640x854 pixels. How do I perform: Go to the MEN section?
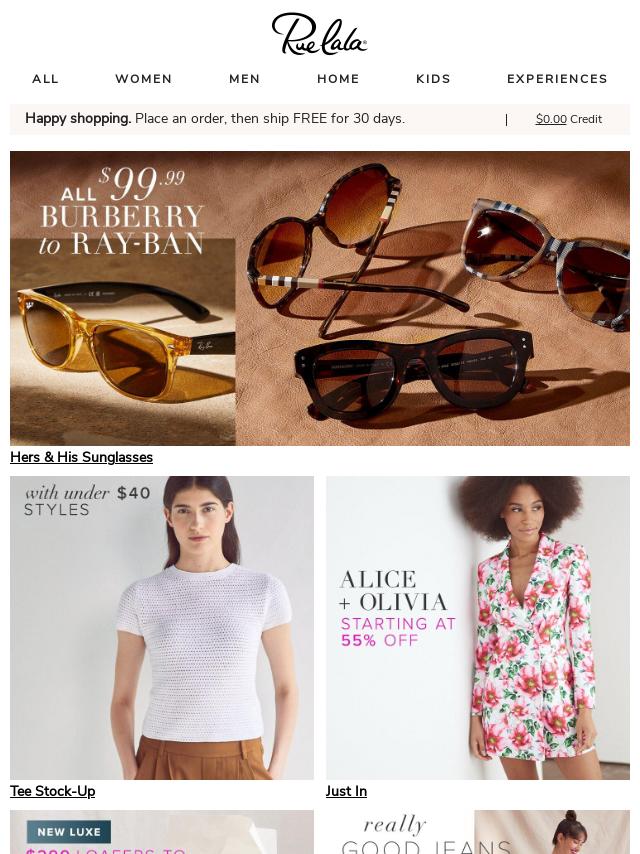pos(245,79)
